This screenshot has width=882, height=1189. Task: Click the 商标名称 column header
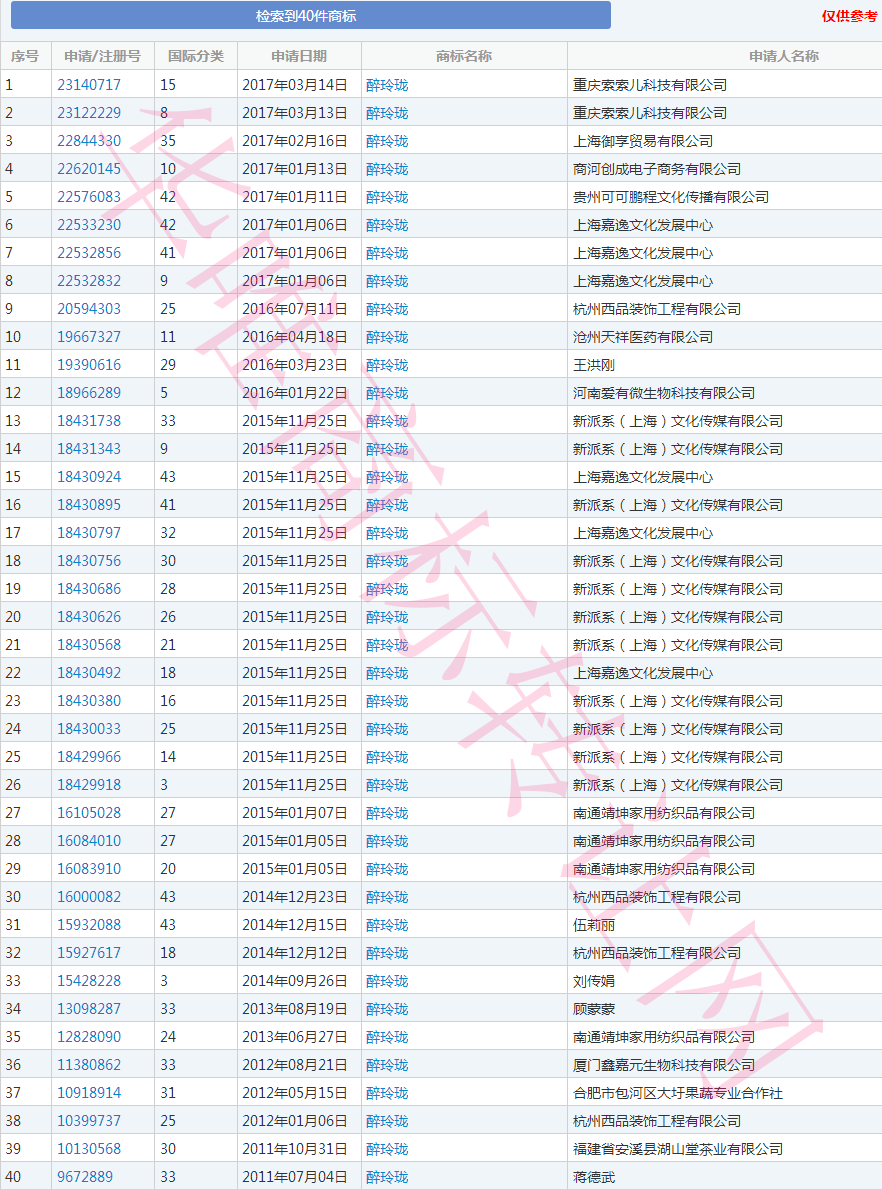click(464, 56)
